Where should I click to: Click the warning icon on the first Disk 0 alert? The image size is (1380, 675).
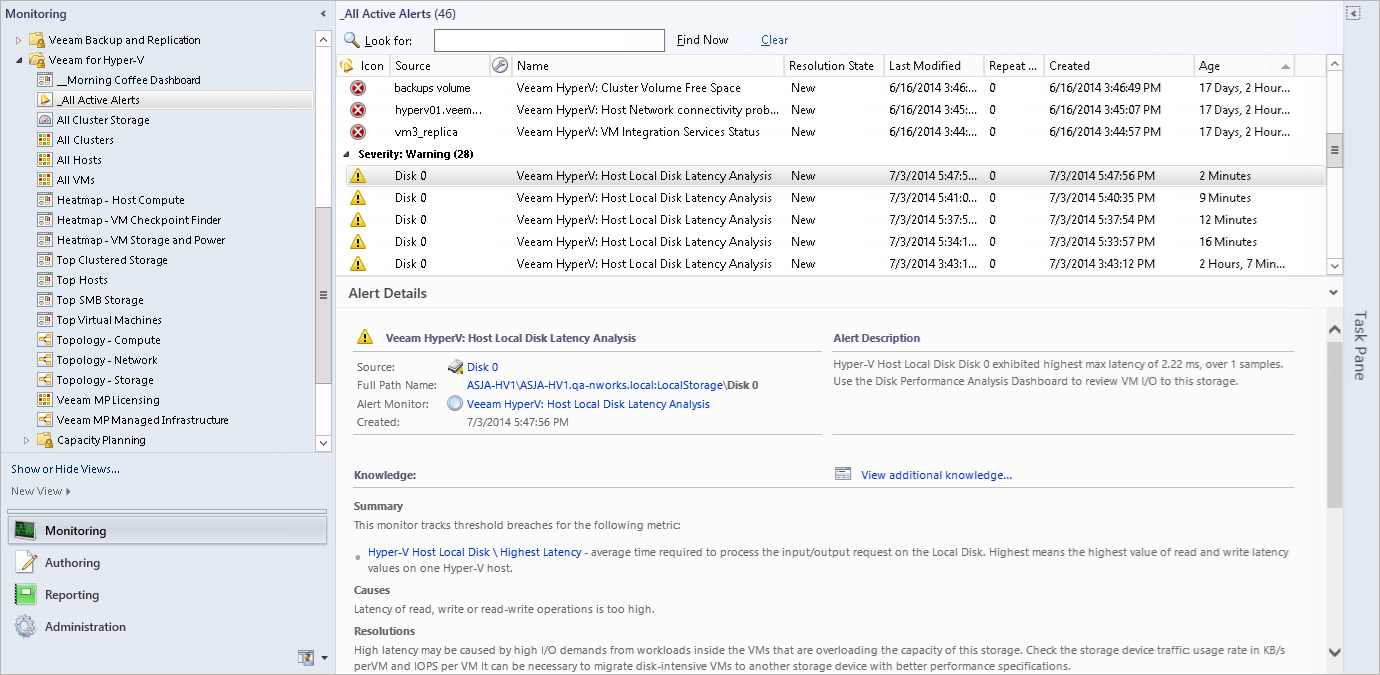(357, 175)
